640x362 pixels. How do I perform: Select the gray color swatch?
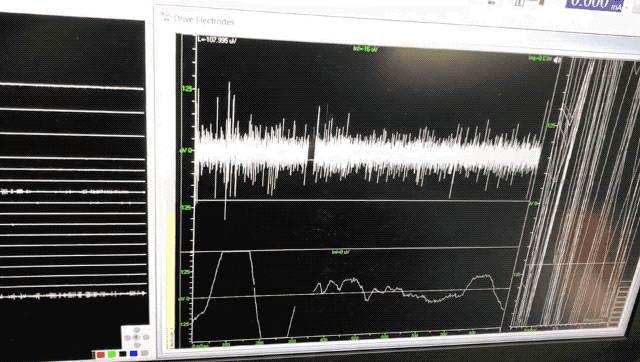coord(144,353)
